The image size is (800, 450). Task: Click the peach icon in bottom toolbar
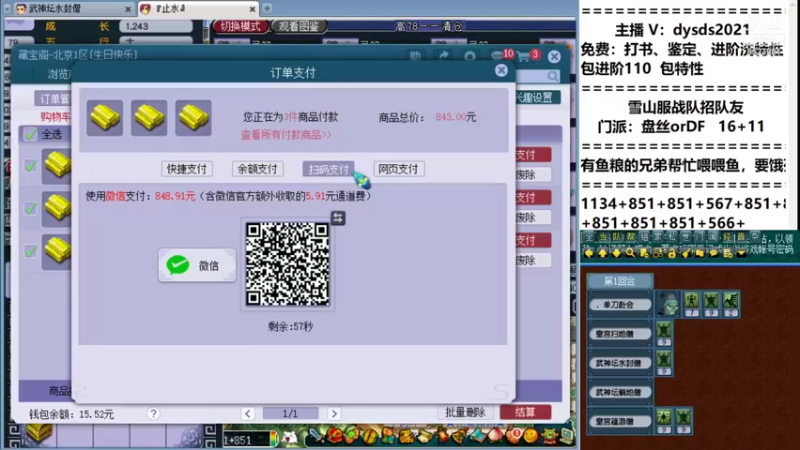tap(495, 436)
